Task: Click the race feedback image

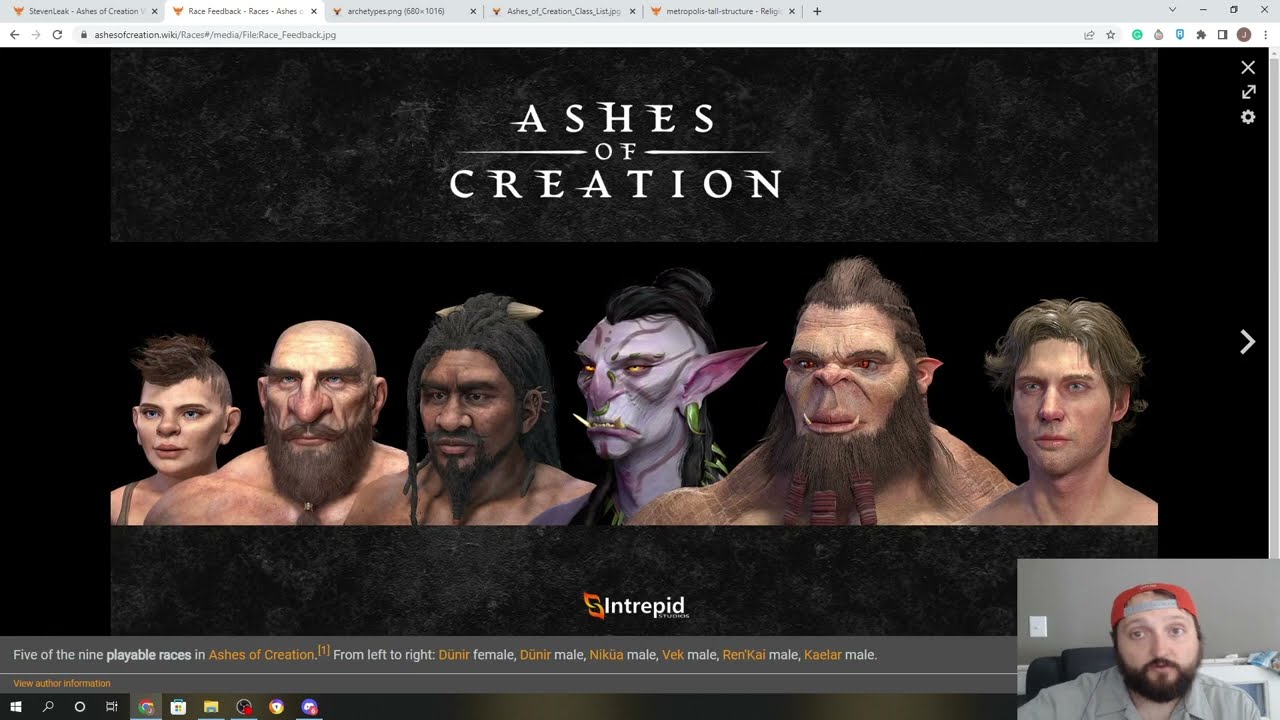Action: [x=634, y=342]
